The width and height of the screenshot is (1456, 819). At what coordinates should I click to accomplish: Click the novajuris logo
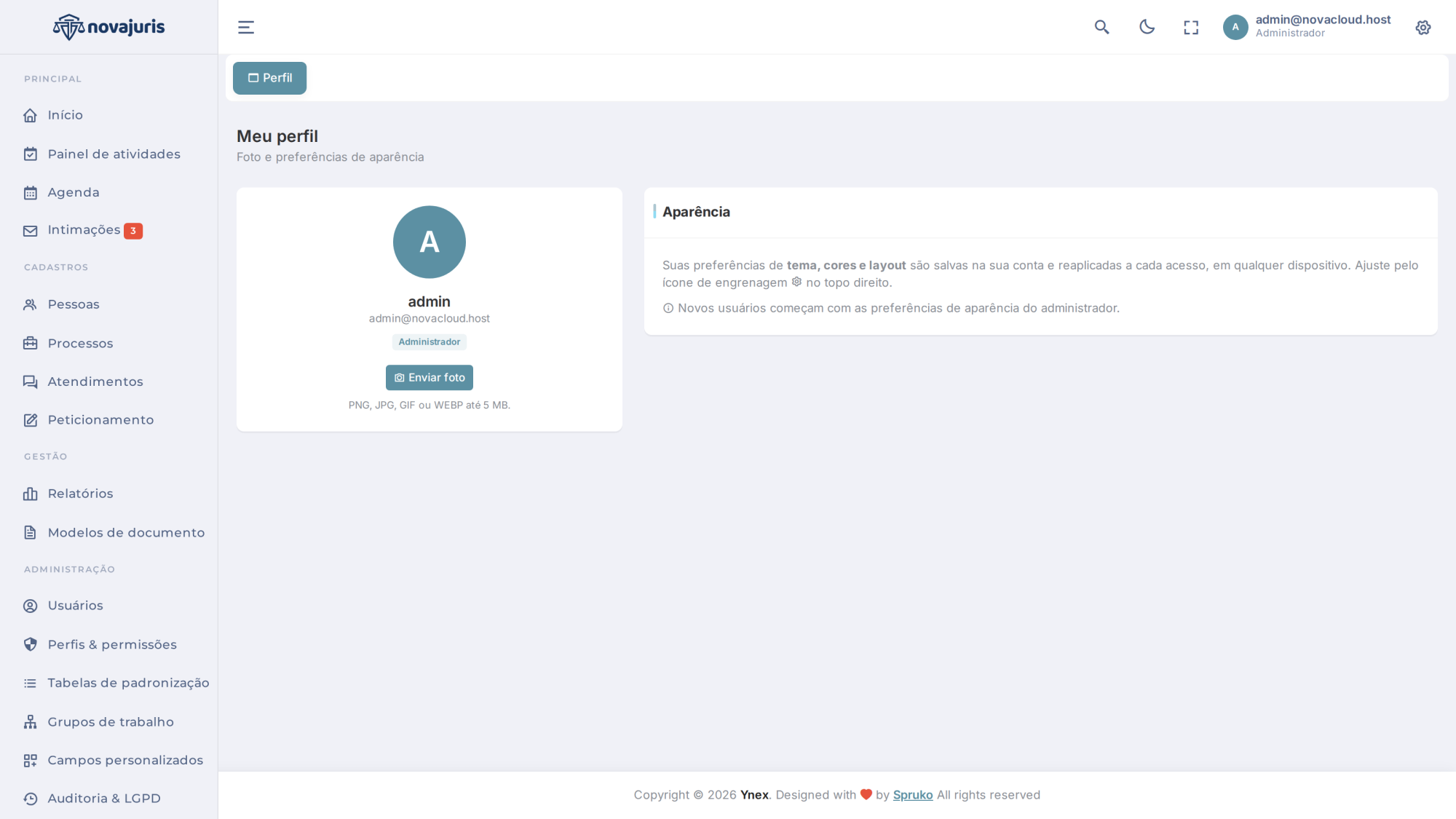coord(109,27)
